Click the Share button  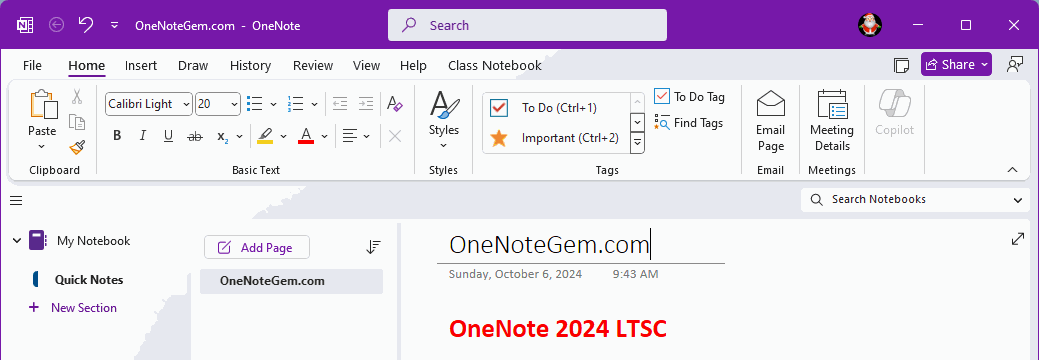(956, 64)
